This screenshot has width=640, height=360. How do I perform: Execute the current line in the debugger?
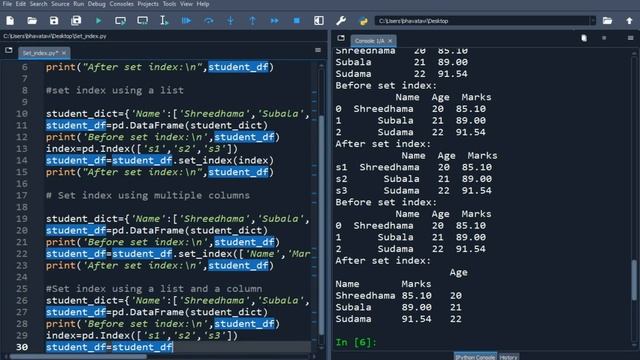(209, 21)
